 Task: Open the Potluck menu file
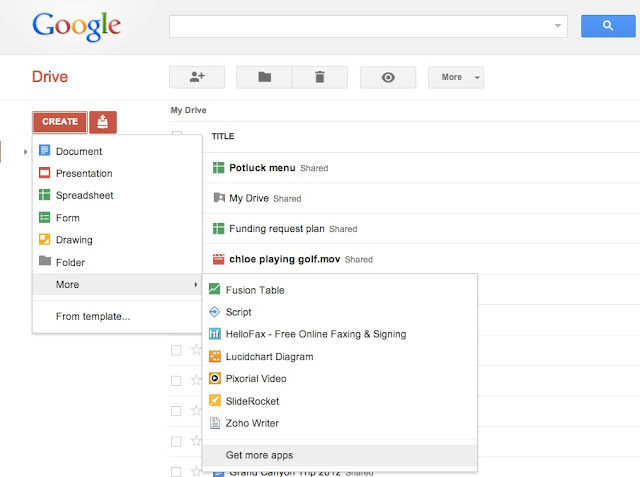262,168
